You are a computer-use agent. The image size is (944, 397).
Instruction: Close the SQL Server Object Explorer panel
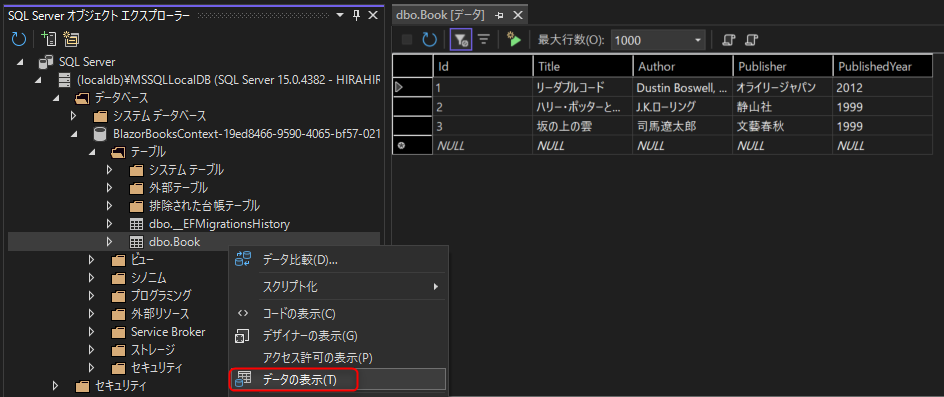[x=372, y=14]
